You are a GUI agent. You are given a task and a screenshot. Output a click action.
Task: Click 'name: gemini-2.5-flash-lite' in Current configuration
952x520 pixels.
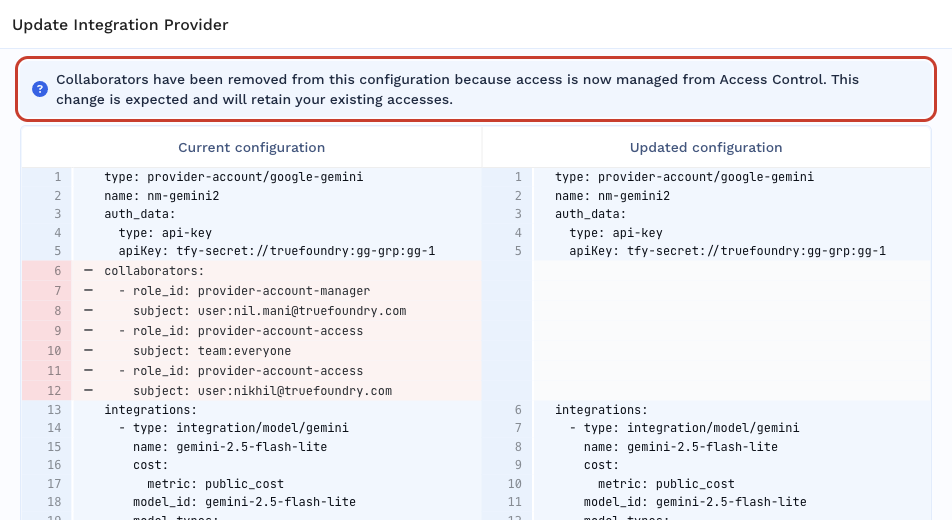tap(230, 447)
